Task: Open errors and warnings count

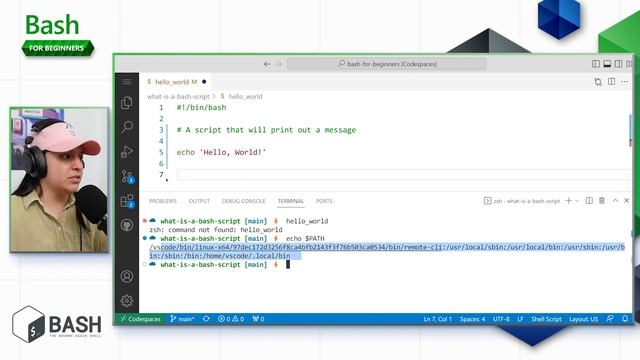Action: pyautogui.click(x=231, y=319)
